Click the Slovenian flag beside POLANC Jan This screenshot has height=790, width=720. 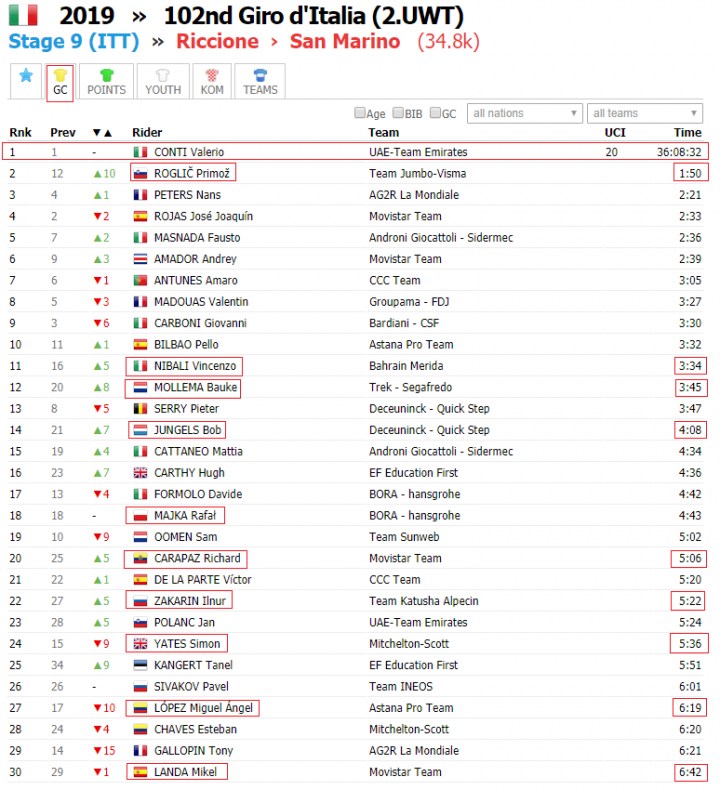[140, 623]
